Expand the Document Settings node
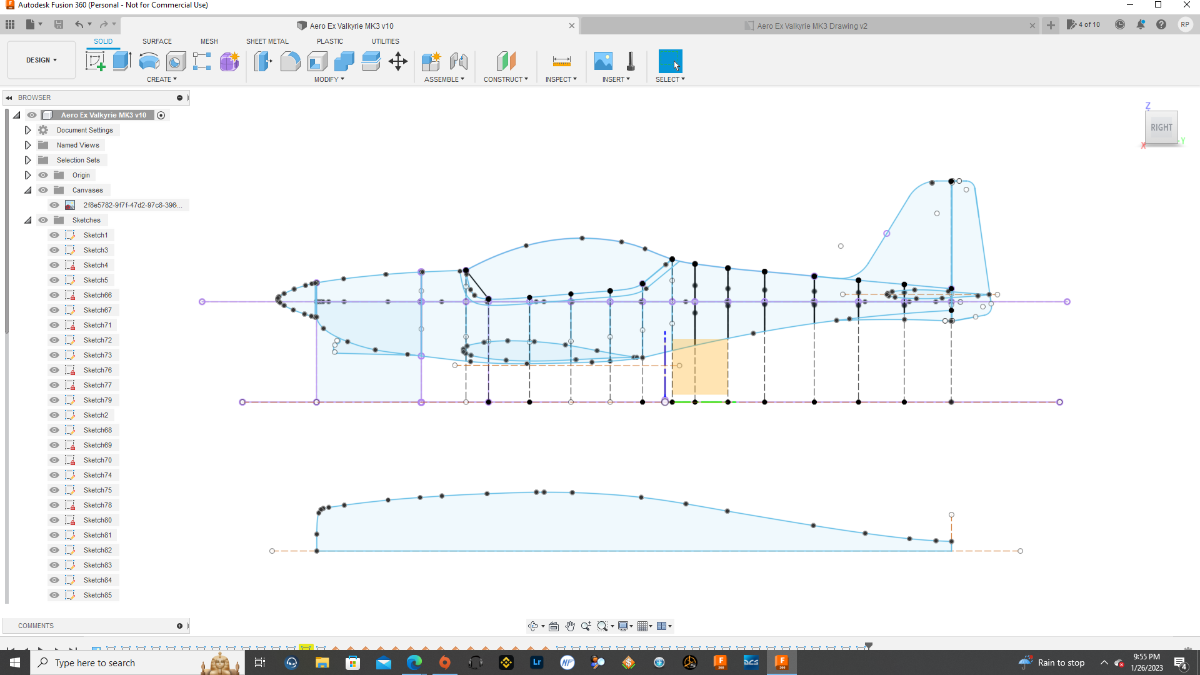Viewport: 1200px width, 675px height. [28, 130]
